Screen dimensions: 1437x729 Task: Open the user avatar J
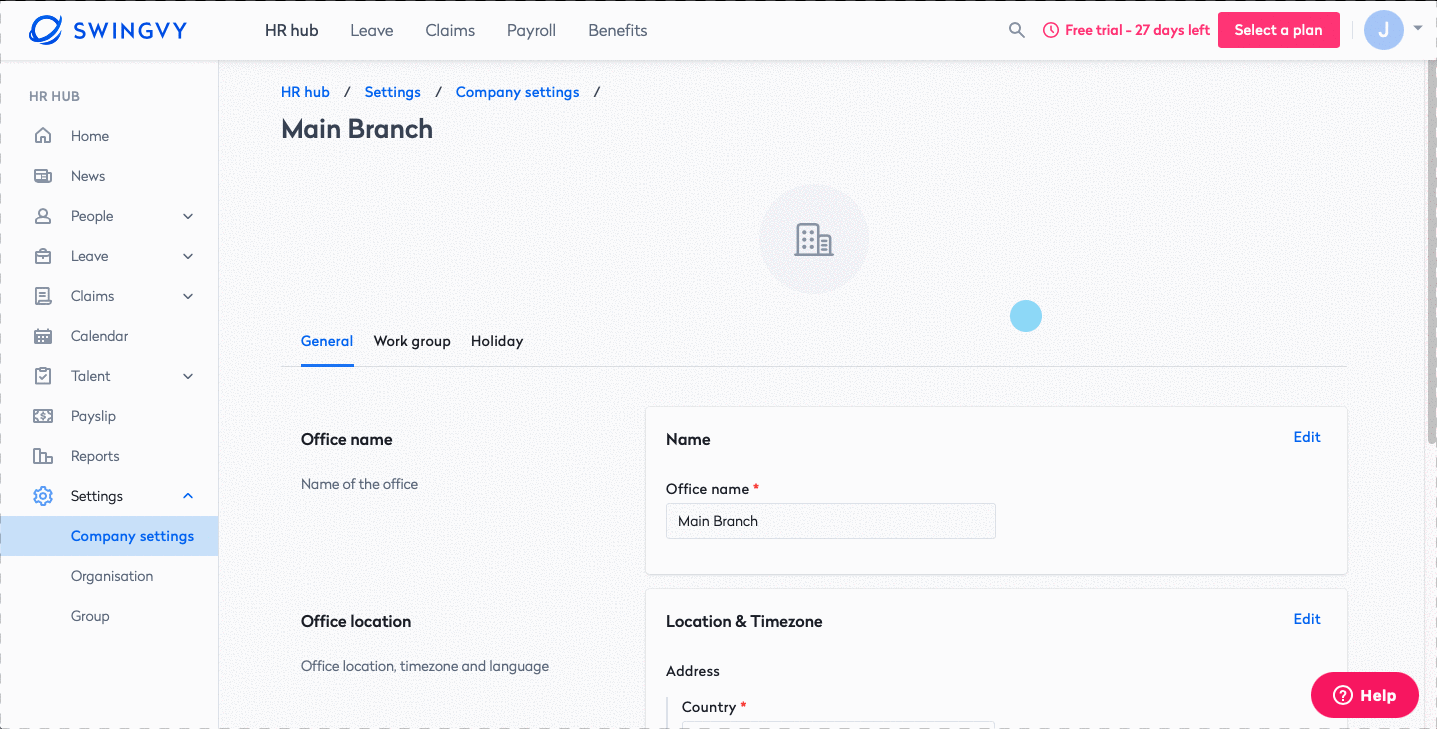coord(1384,30)
